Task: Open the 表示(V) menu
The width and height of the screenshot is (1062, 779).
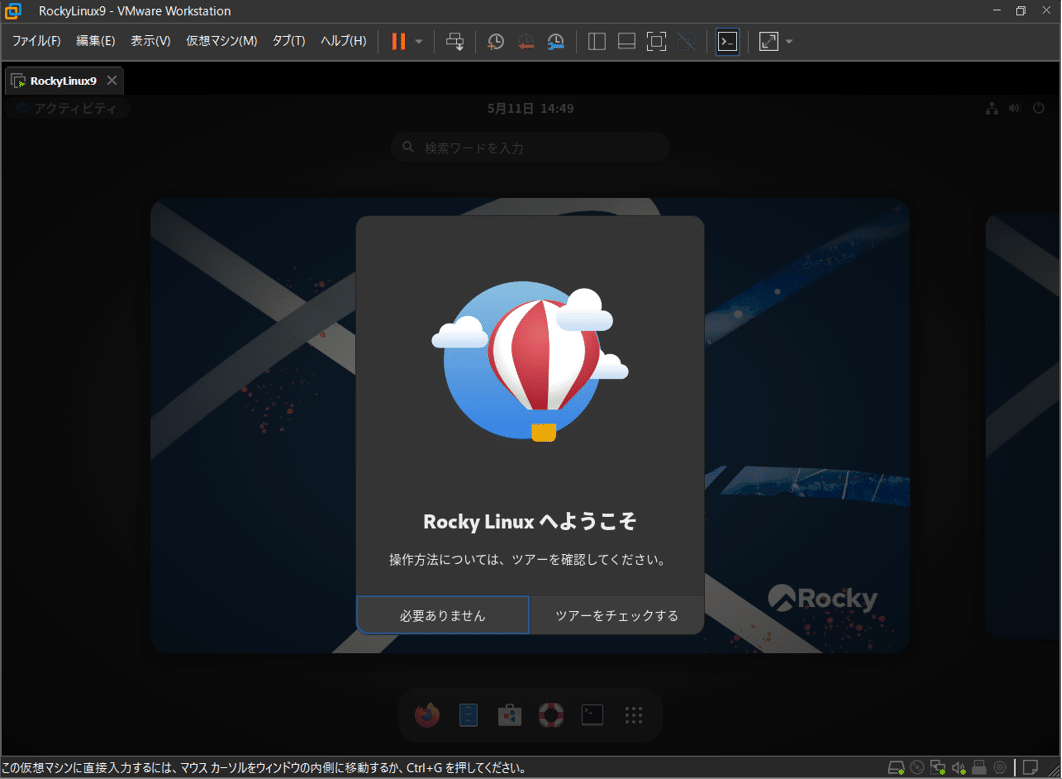Action: tap(150, 41)
